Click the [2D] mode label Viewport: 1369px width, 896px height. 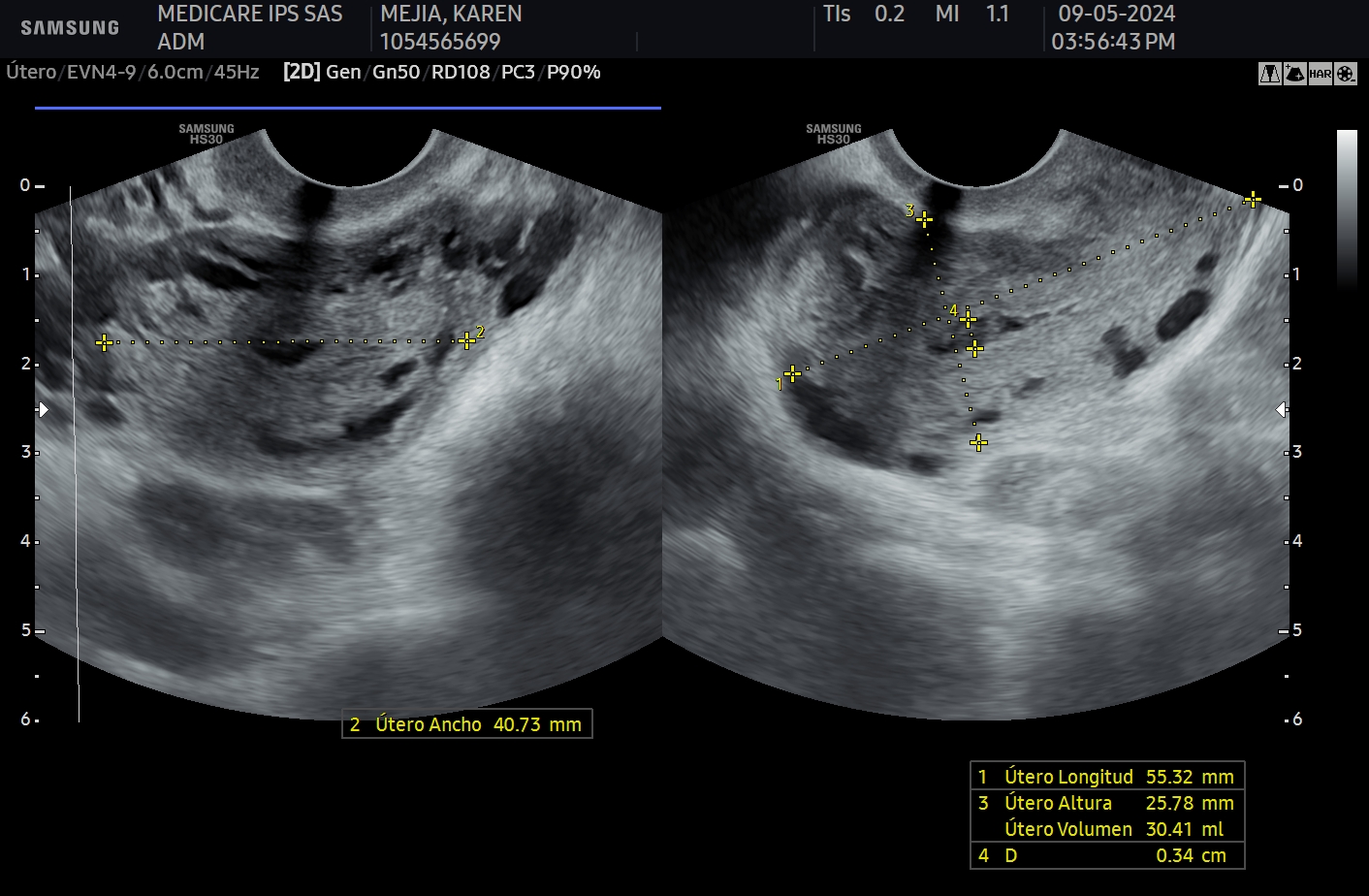[x=301, y=72]
